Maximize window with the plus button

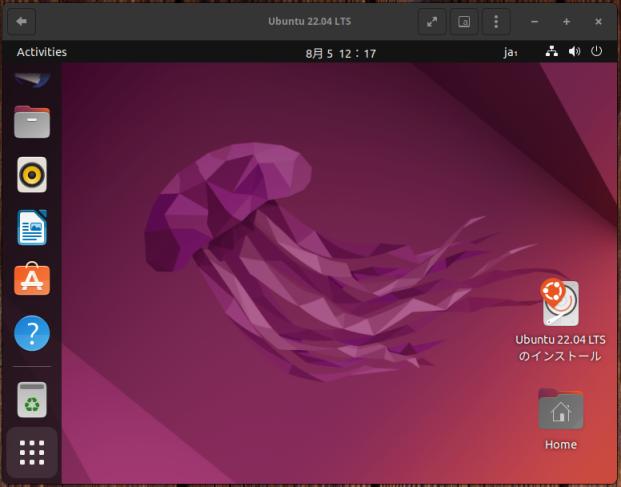coord(566,21)
